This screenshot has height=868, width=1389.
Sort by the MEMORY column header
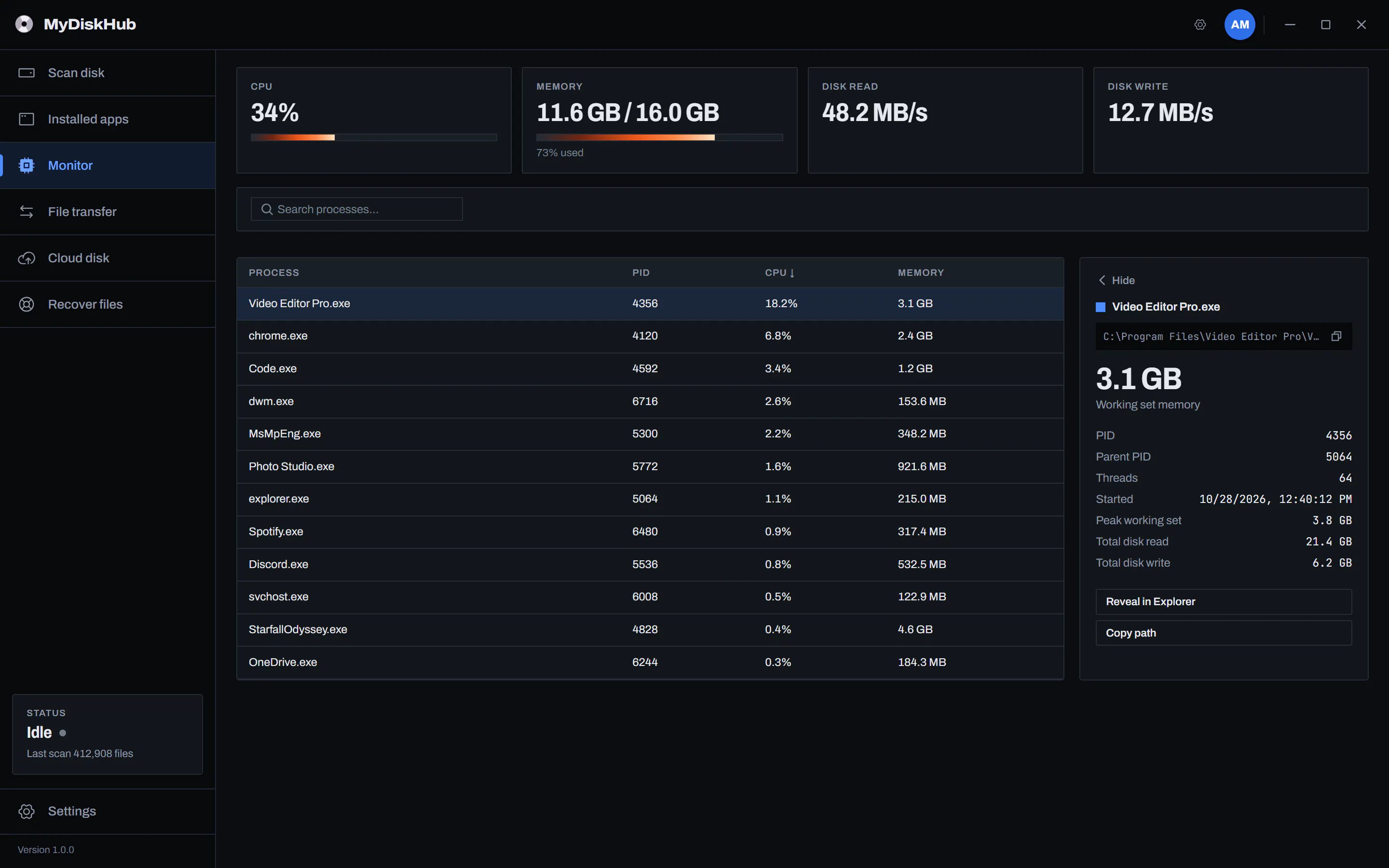click(921, 272)
